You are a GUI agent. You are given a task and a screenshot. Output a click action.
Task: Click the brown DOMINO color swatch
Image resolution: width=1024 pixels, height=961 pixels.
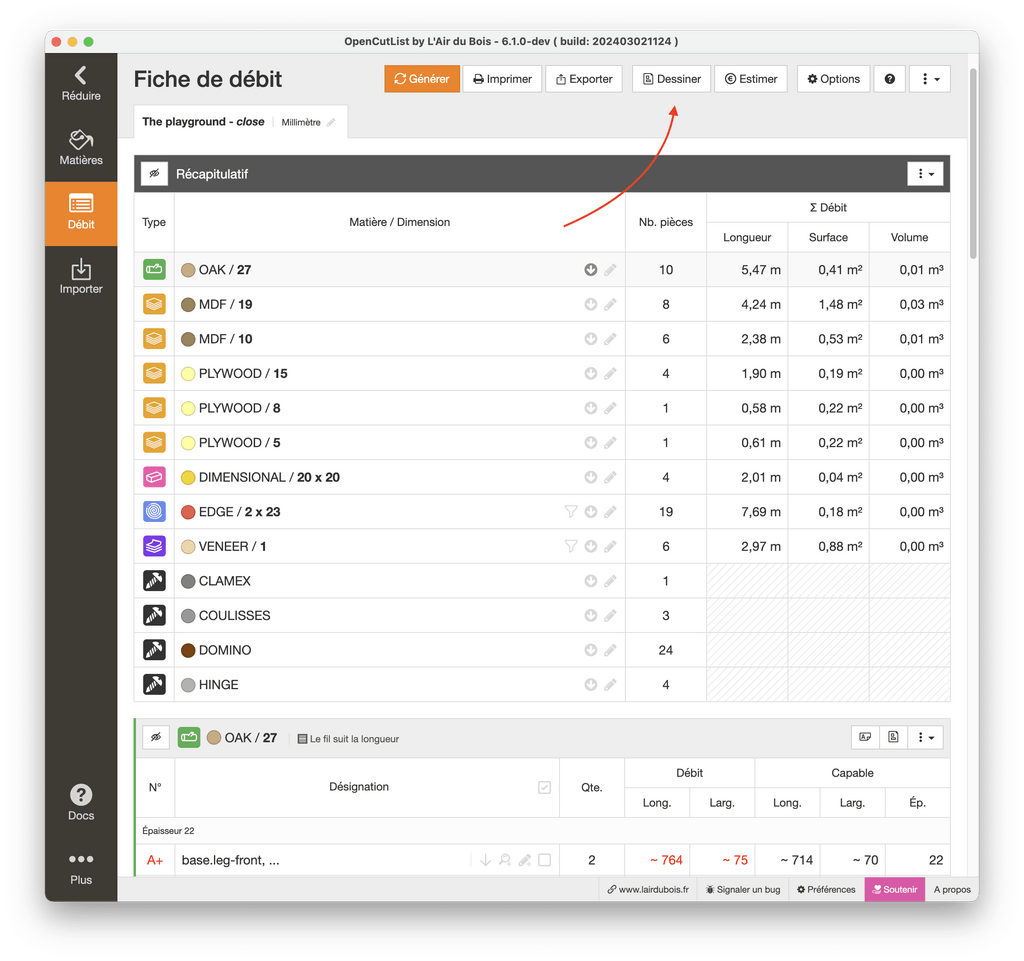[x=188, y=650]
